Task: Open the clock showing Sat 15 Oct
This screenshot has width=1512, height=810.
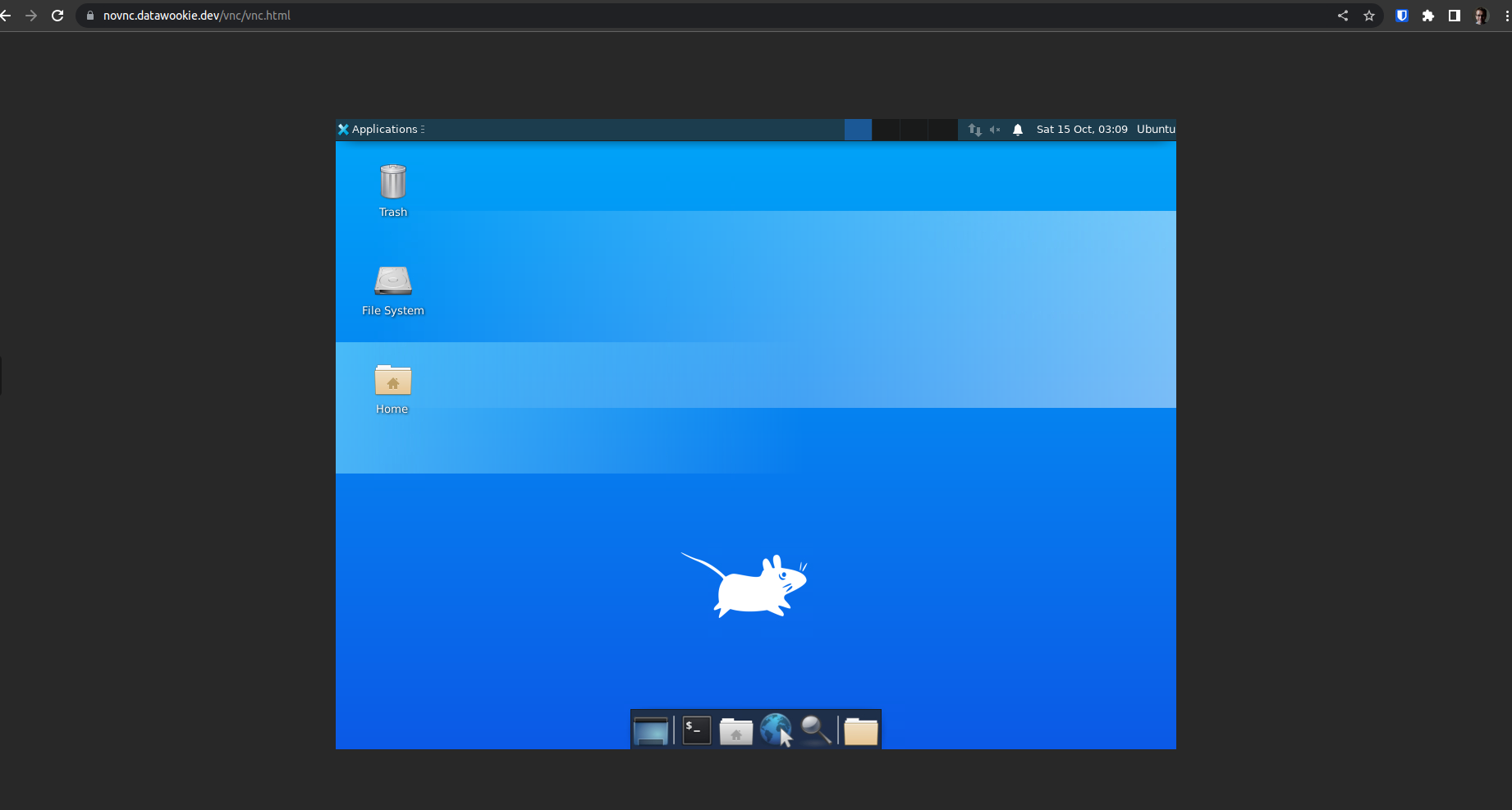Action: [x=1082, y=129]
